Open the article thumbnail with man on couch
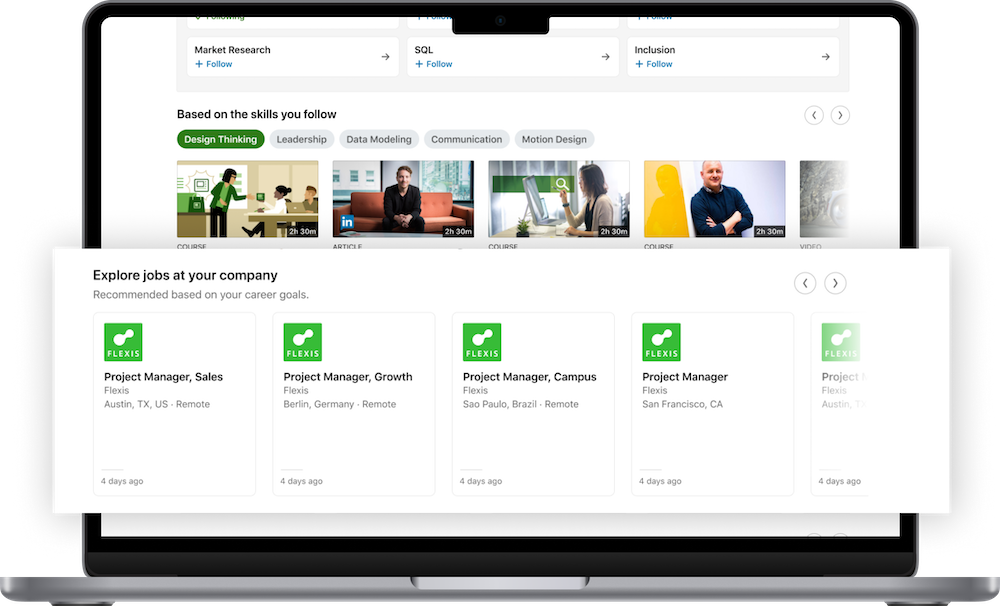Image resolution: width=1000 pixels, height=606 pixels. click(403, 199)
